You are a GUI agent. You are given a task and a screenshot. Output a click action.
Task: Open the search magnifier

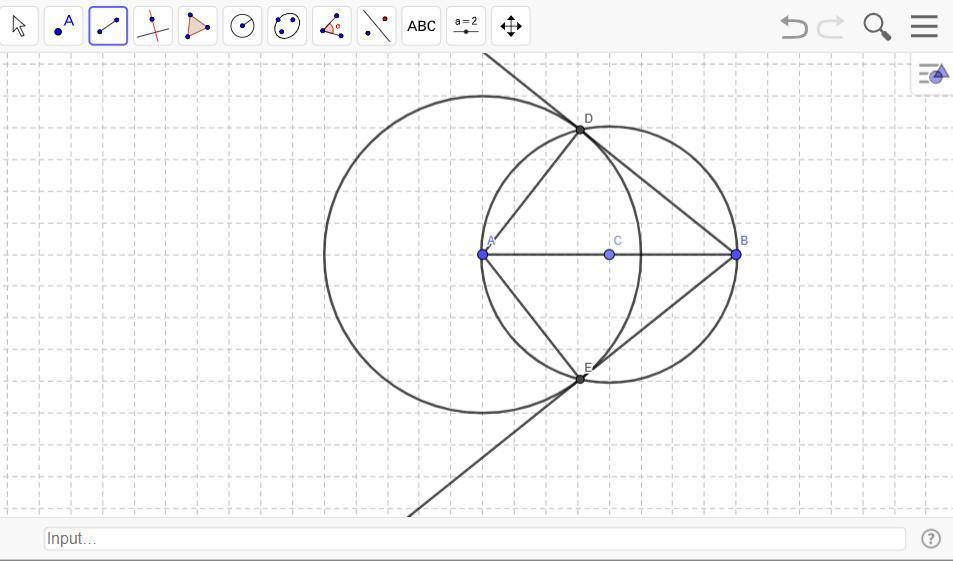877,27
